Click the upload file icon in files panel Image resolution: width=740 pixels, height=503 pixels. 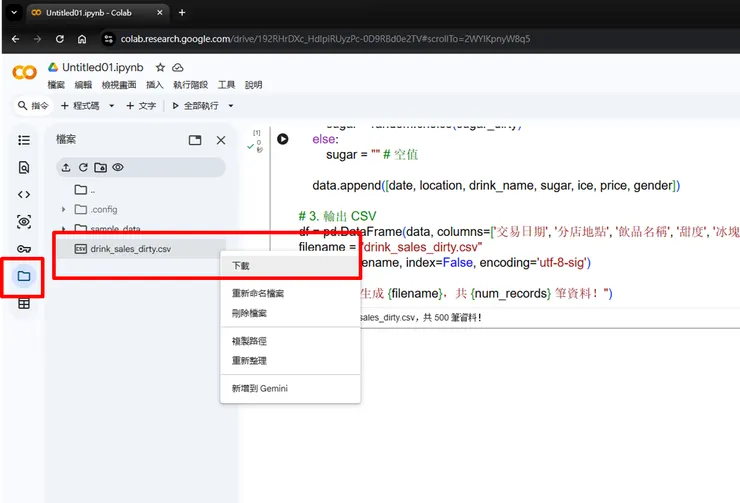pos(66,167)
